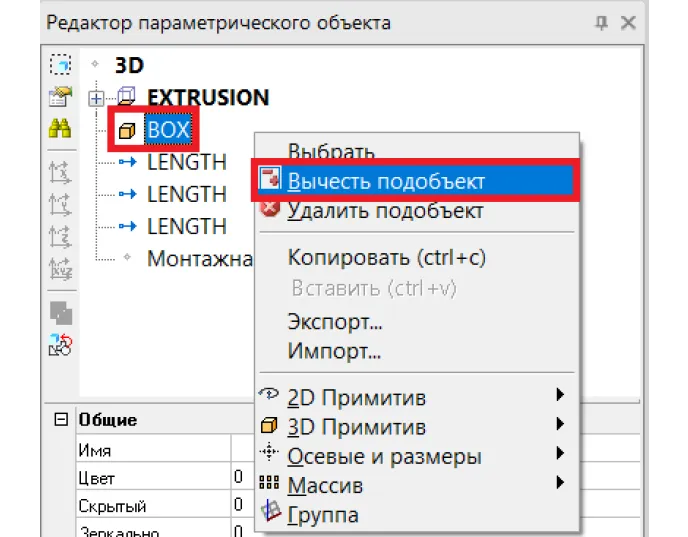The height and width of the screenshot is (537, 688).
Task: Close the Редактор параметрического объекта panel
Action: 628,22
